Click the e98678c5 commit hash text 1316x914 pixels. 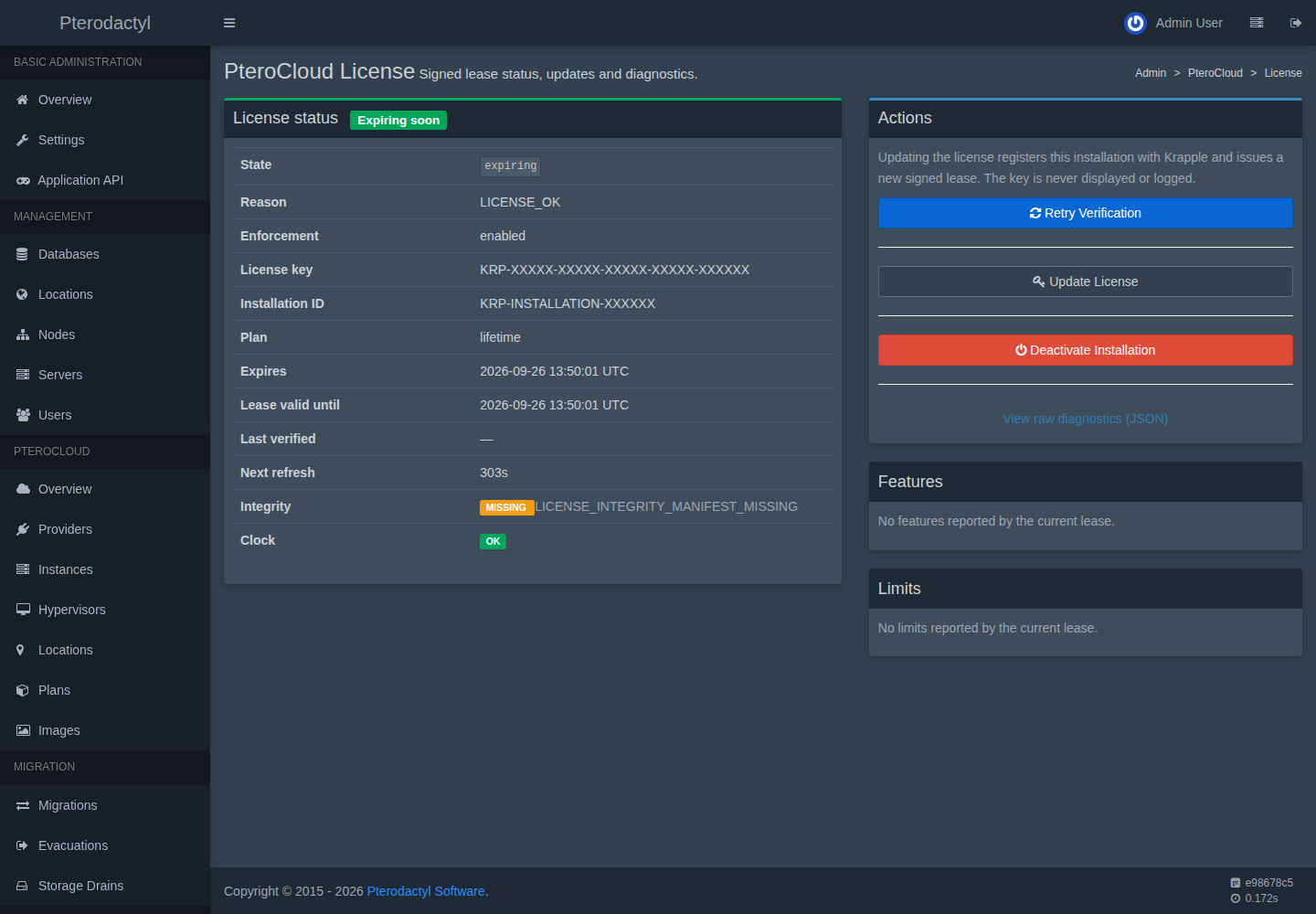click(x=1268, y=883)
